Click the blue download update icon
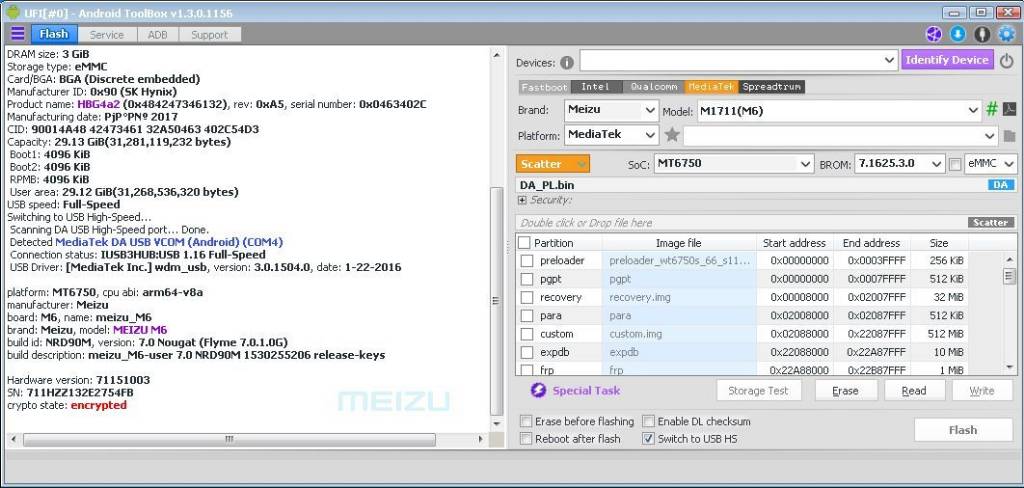The width and height of the screenshot is (1024, 488). [958, 34]
